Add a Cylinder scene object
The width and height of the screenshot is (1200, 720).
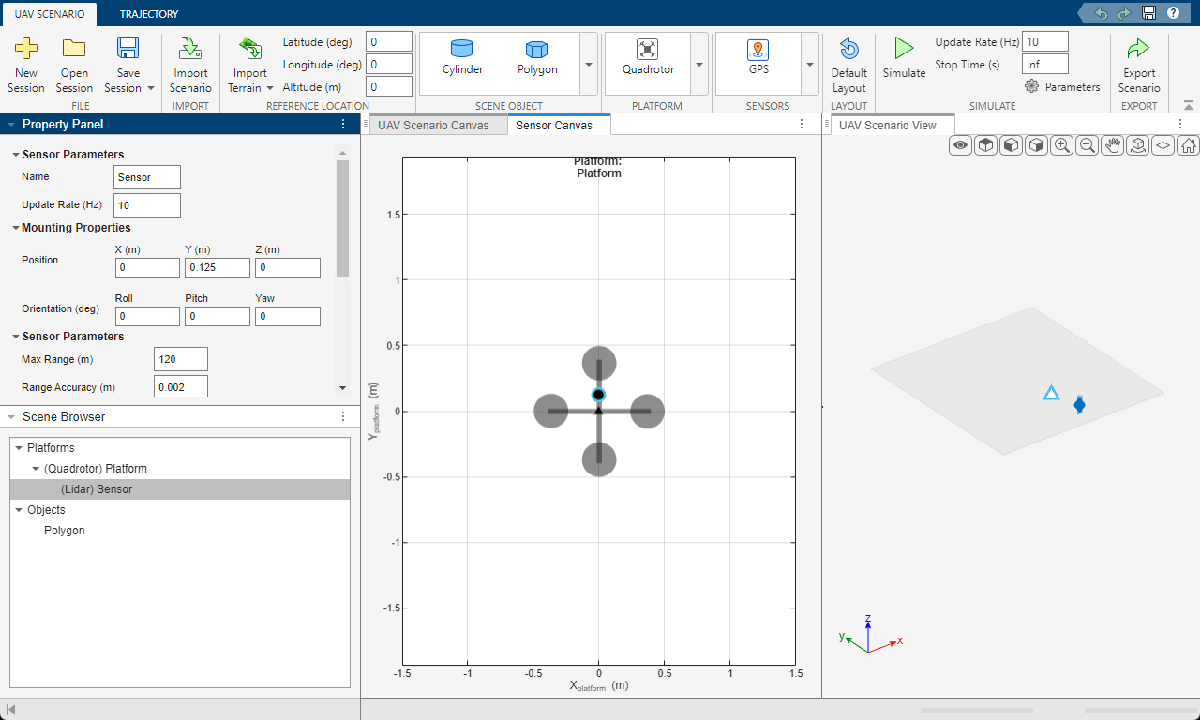462,56
